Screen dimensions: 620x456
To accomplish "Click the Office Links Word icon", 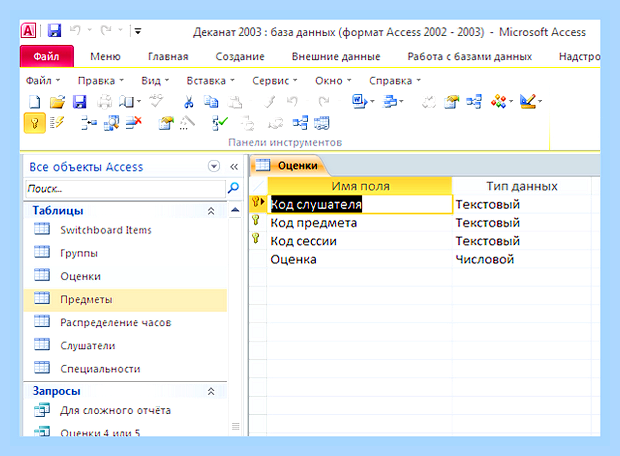I will tap(359, 102).
